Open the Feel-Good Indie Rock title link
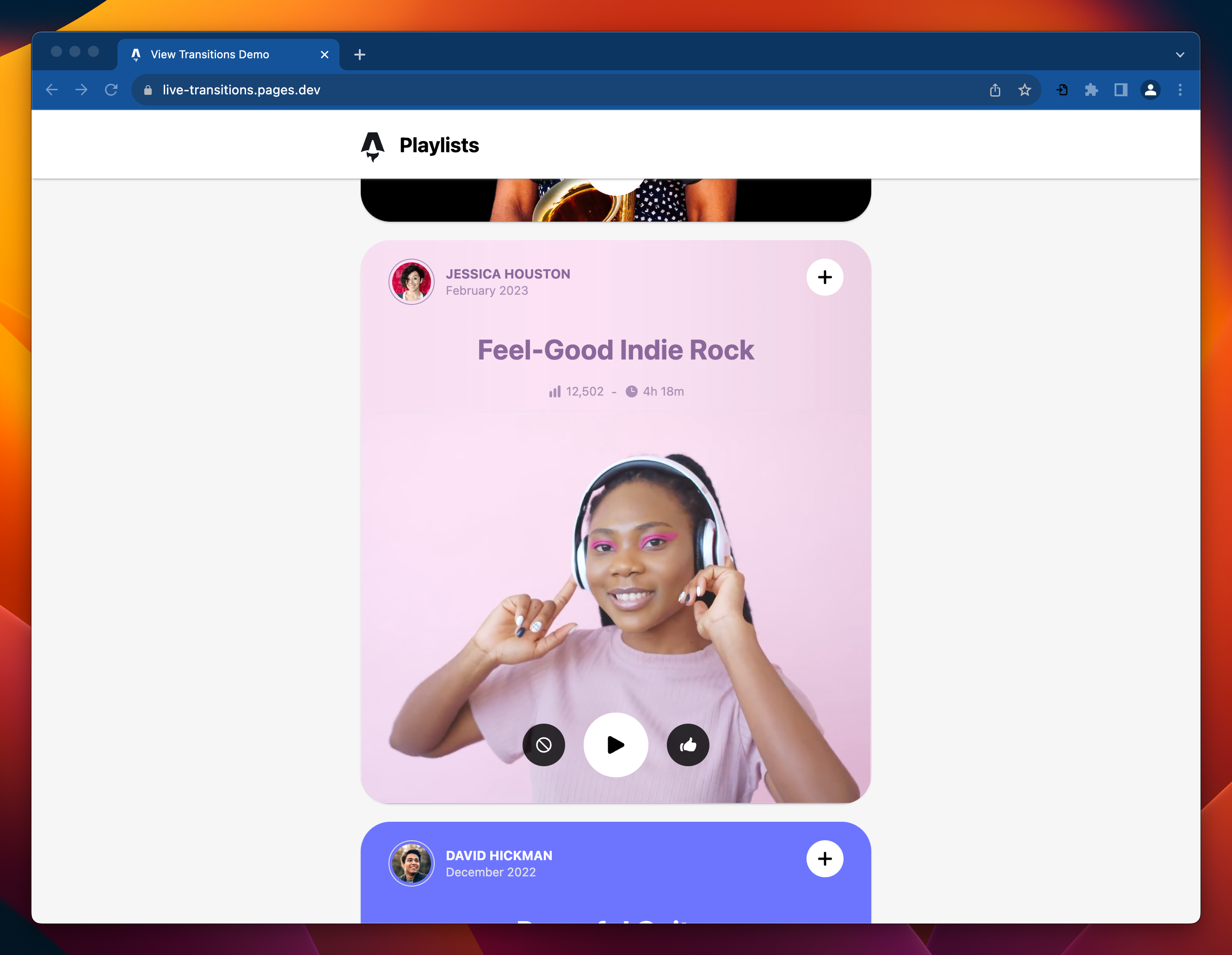The height and width of the screenshot is (955, 1232). (x=616, y=350)
